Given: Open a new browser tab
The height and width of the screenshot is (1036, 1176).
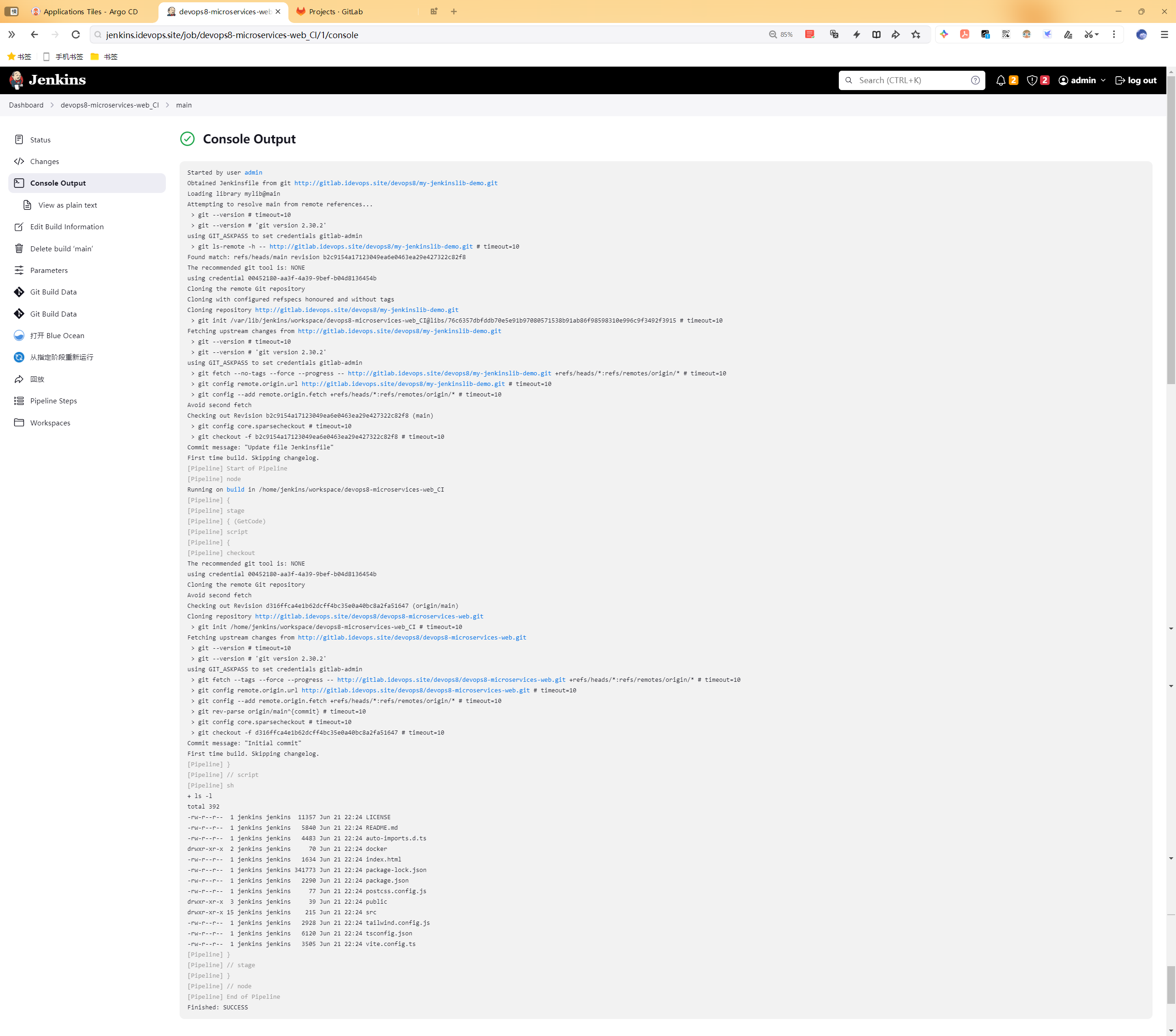Looking at the screenshot, I should point(454,11).
